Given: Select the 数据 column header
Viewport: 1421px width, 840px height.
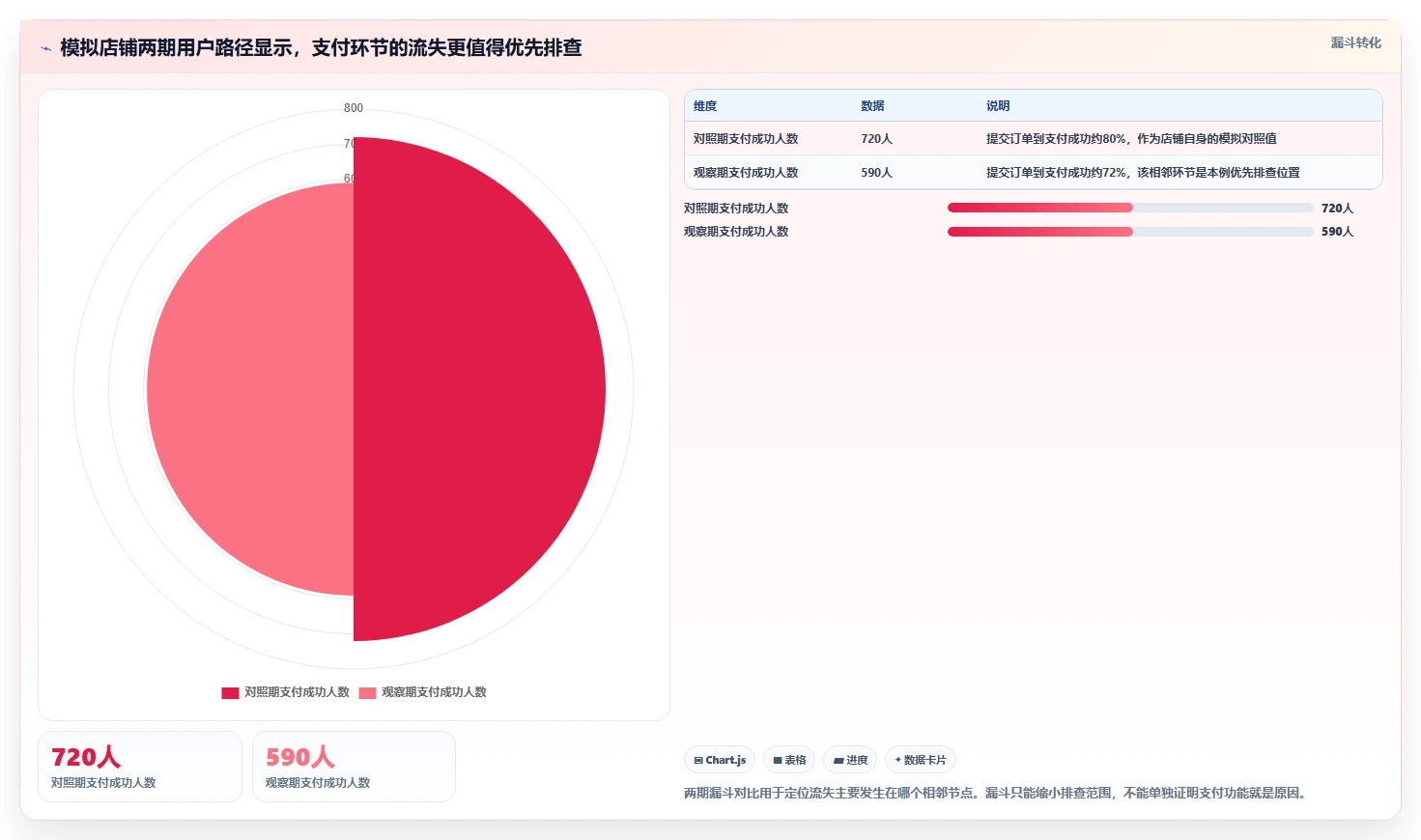Looking at the screenshot, I should pyautogui.click(x=872, y=106).
